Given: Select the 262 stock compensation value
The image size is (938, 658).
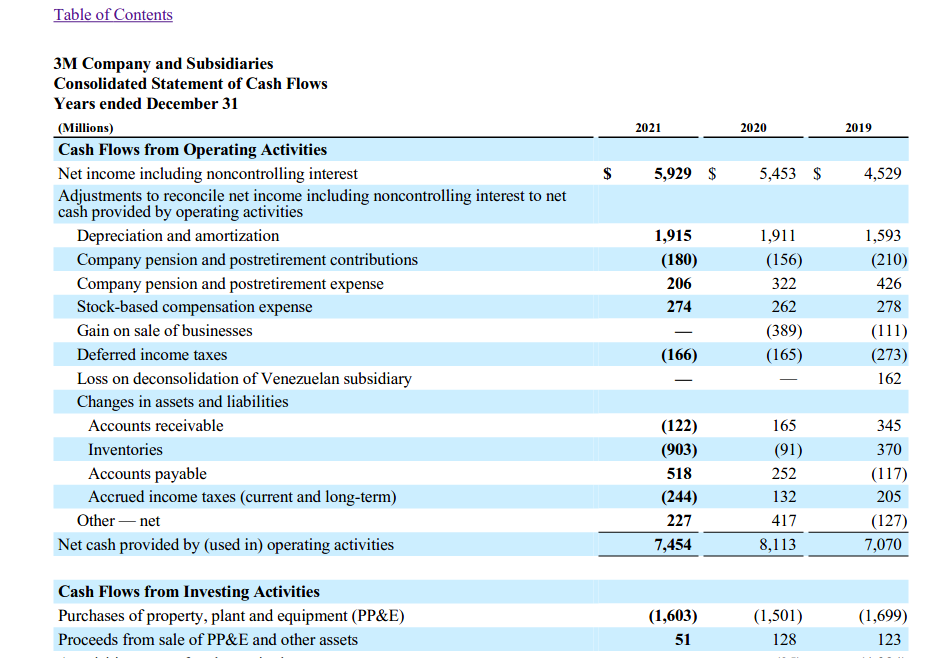Looking at the screenshot, I should click(784, 307).
